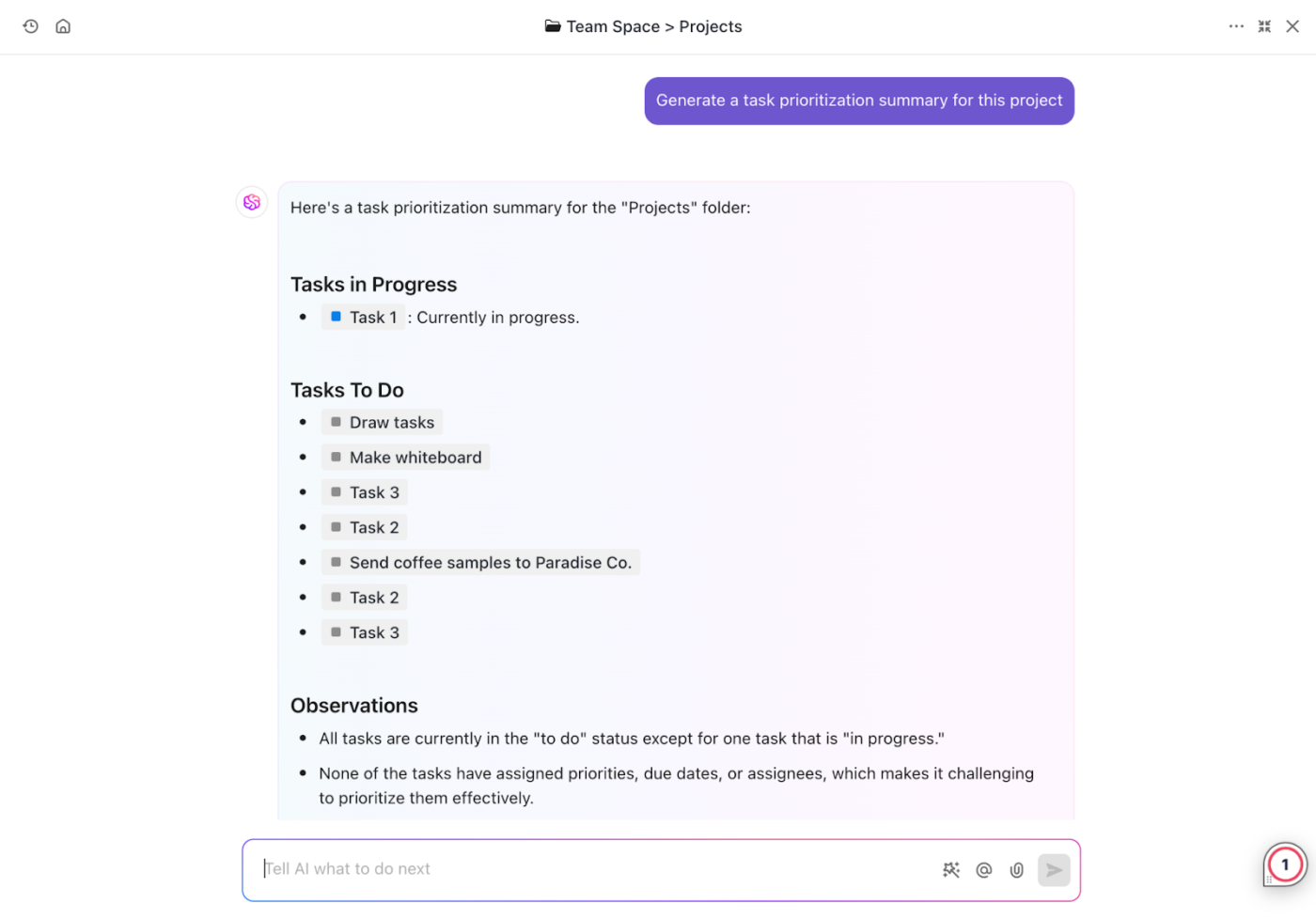Open the three-dot more options menu

1236,26
